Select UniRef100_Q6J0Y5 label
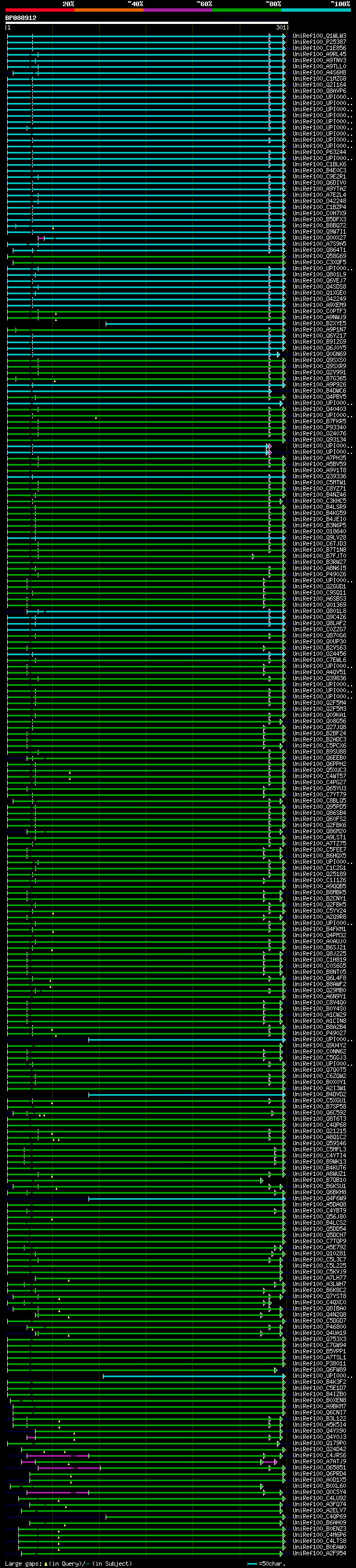 point(319,348)
